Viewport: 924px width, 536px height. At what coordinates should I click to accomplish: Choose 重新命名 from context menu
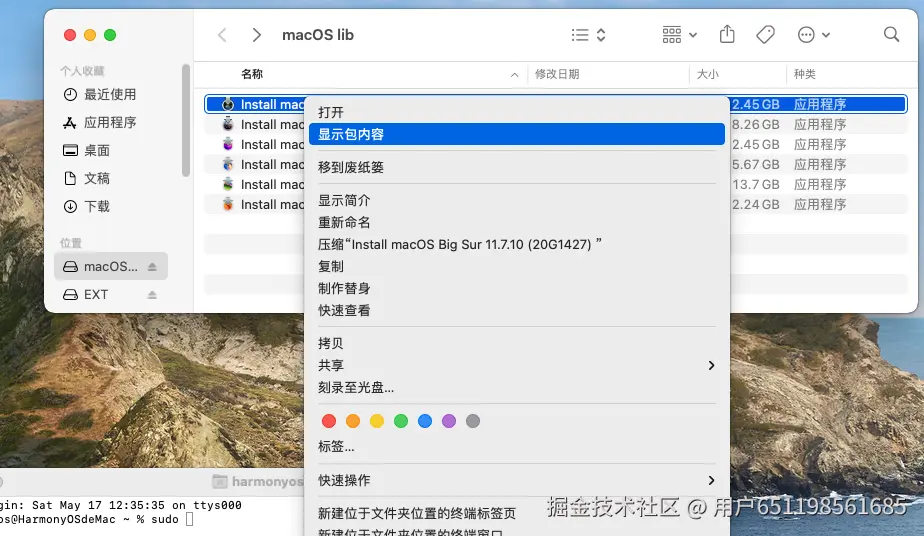point(517,223)
